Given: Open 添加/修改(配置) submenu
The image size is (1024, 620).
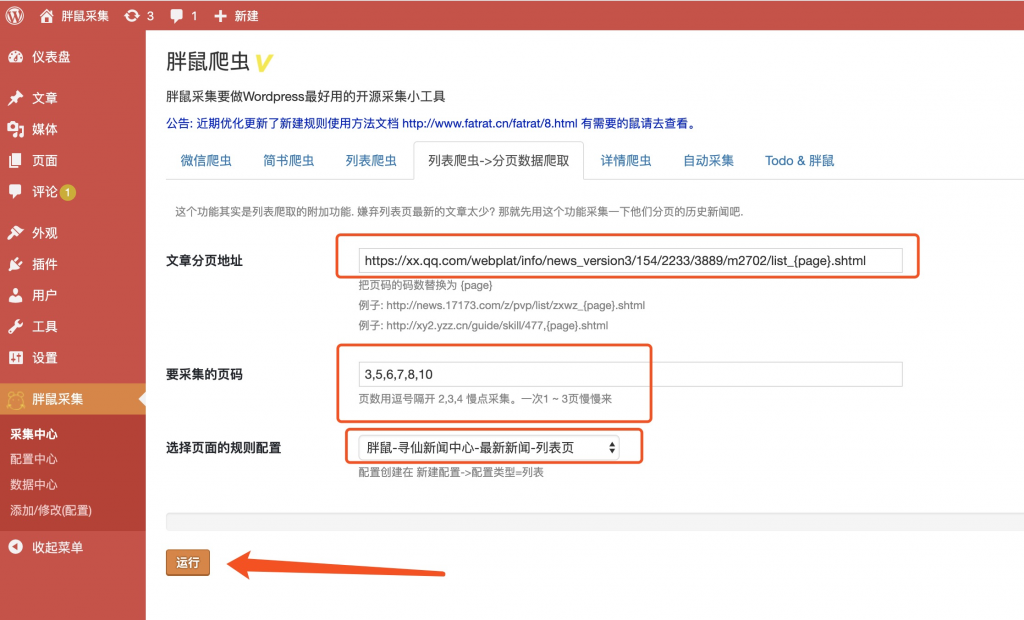Looking at the screenshot, I should pos(51,510).
